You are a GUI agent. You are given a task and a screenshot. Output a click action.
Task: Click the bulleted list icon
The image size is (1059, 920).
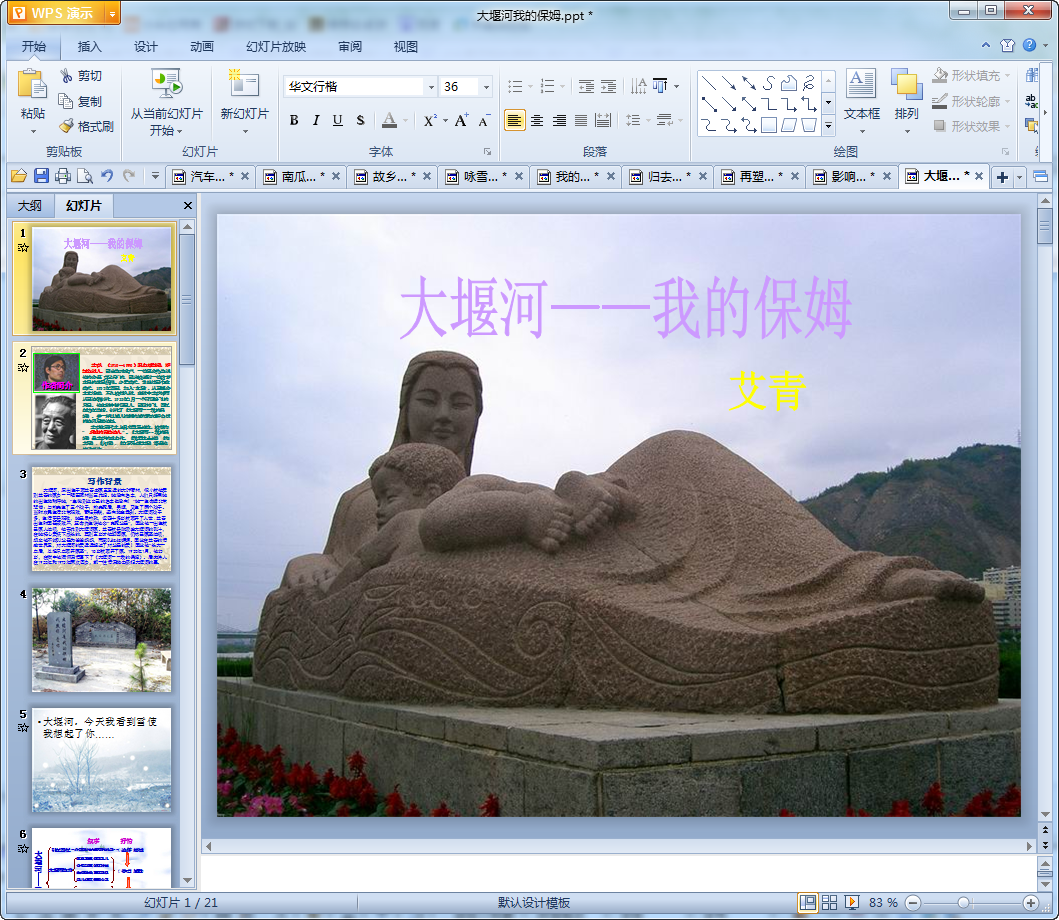point(515,86)
